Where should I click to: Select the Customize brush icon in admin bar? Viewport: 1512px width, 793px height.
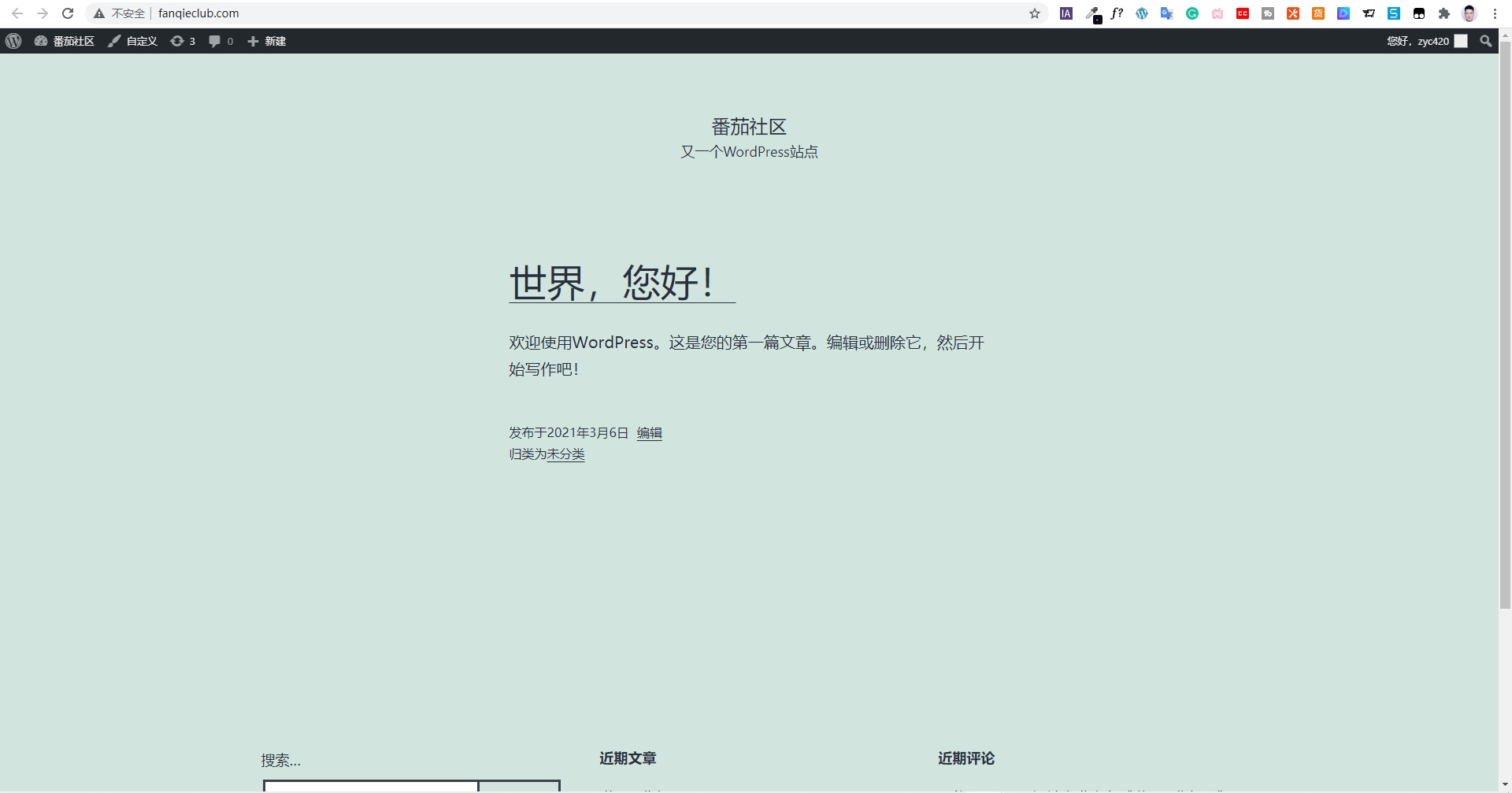pos(115,41)
